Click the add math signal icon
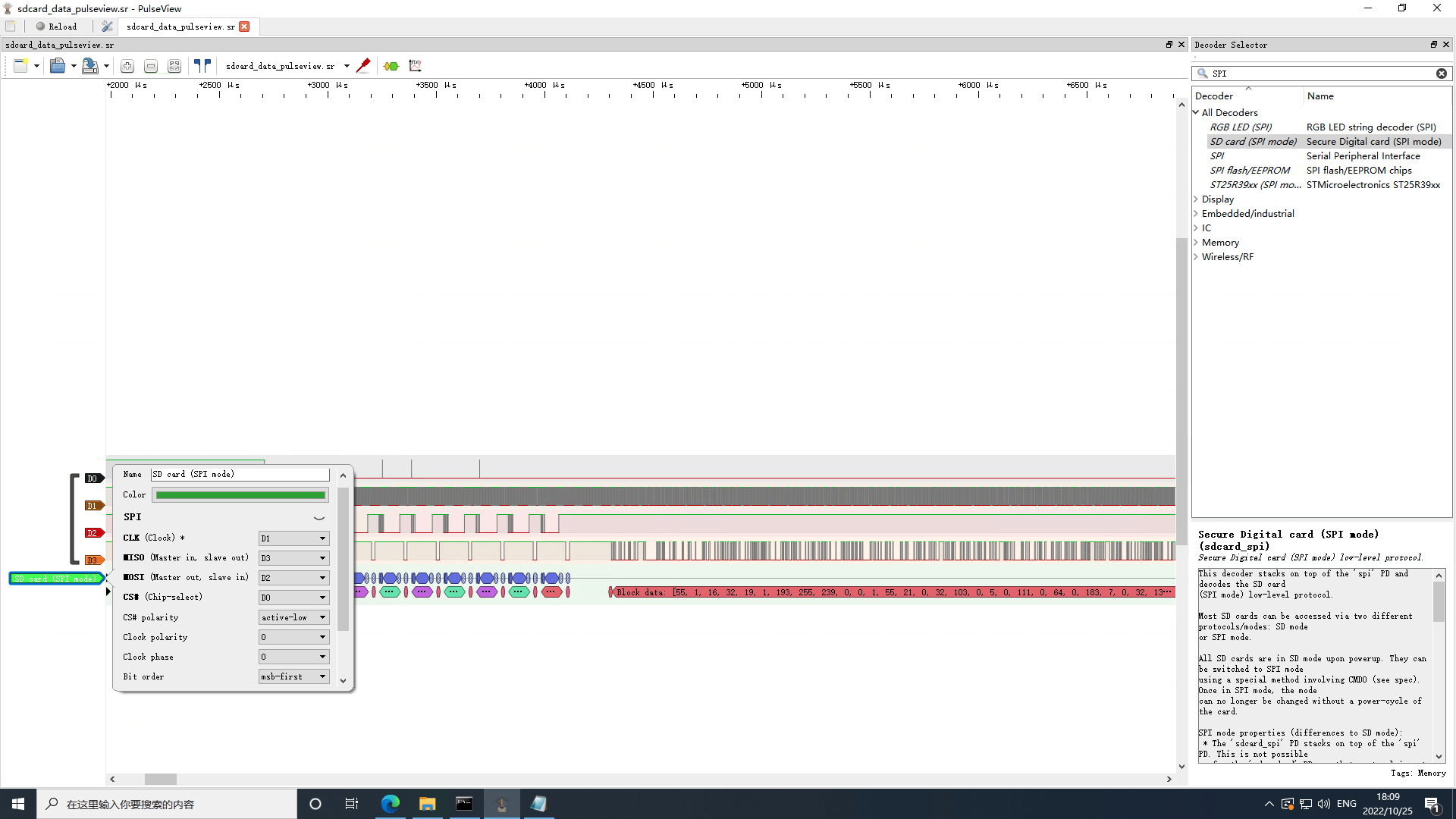 [x=415, y=66]
